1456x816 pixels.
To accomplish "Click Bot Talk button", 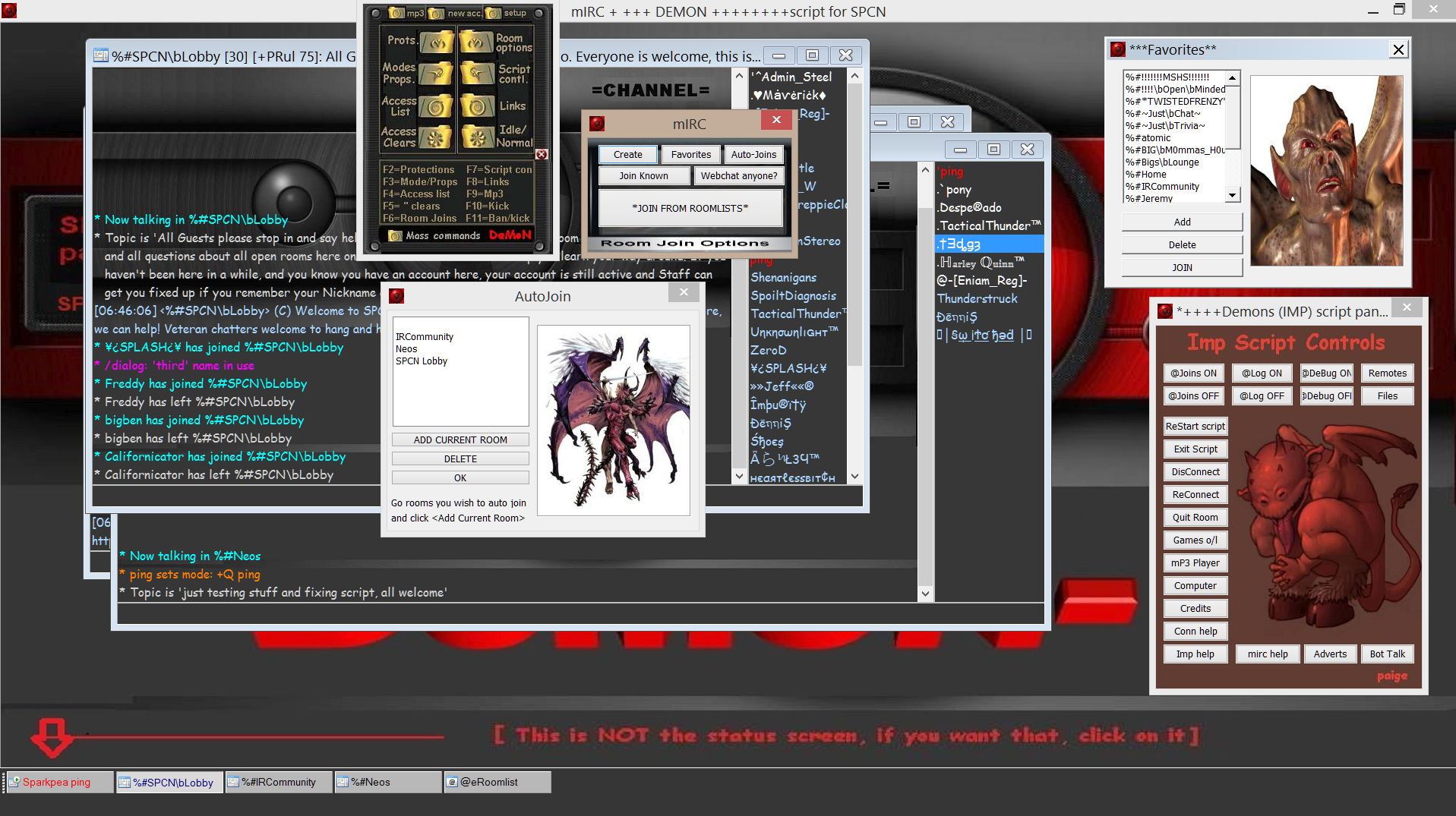I will (1387, 654).
